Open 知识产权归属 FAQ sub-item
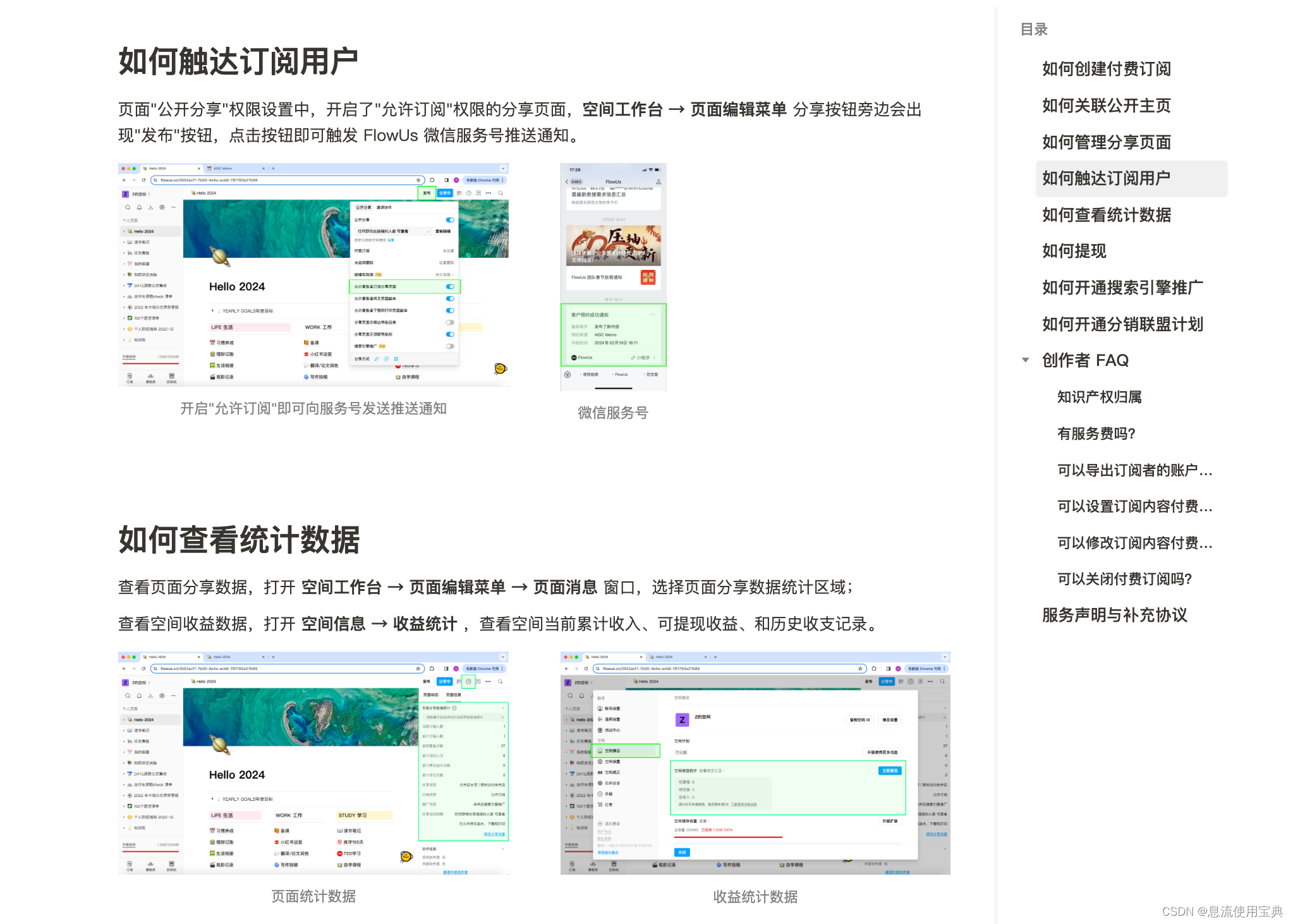This screenshot has width=1293, height=924. (1099, 397)
